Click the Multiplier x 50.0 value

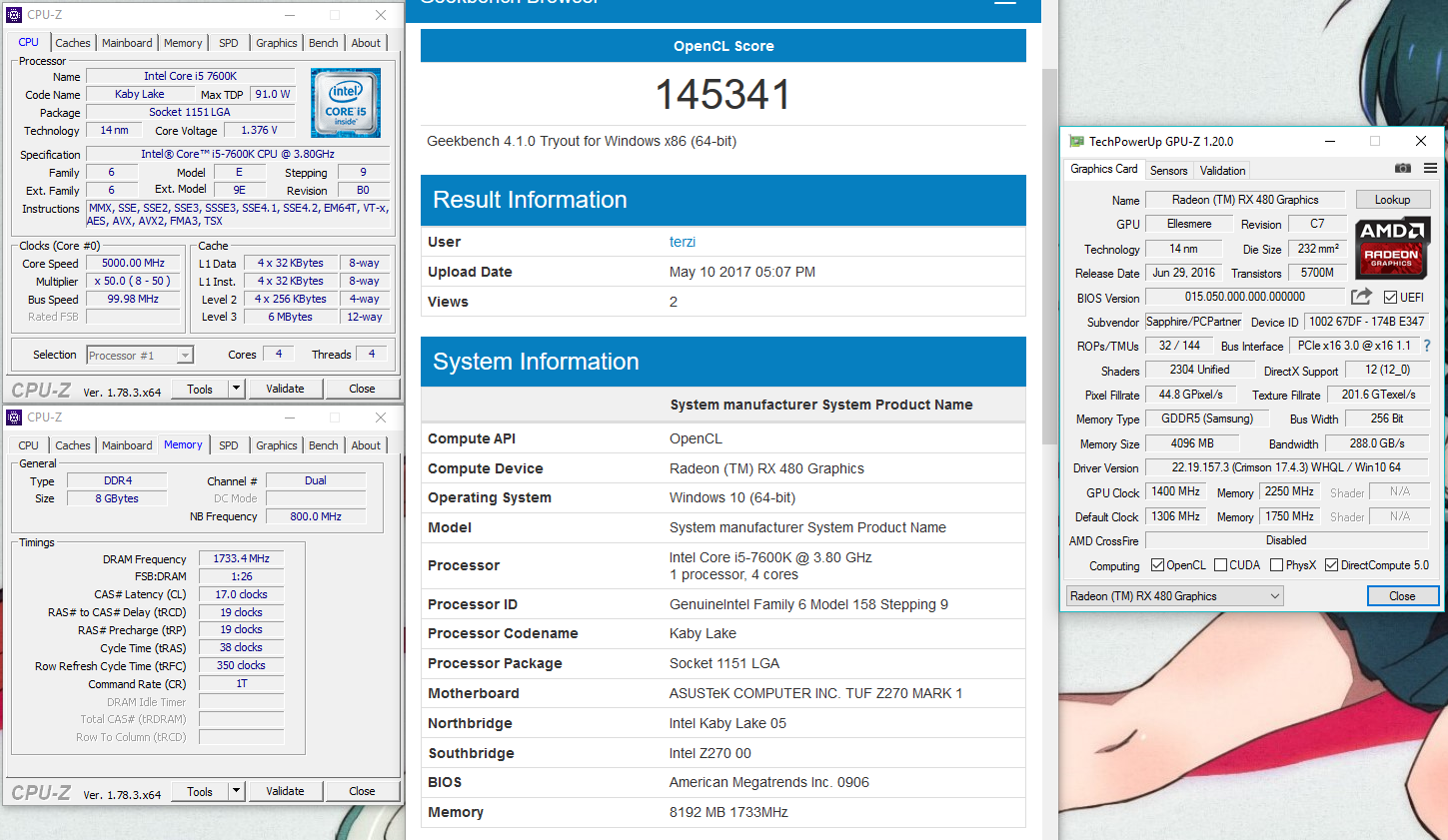133,281
